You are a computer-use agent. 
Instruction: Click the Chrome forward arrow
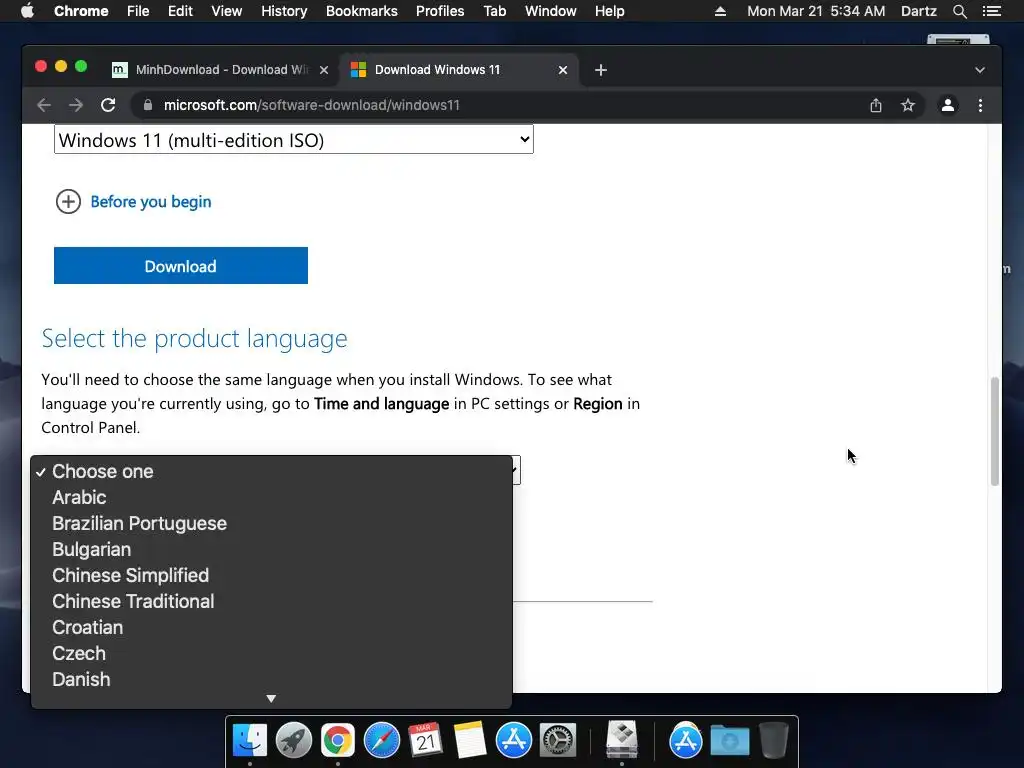(x=76, y=105)
